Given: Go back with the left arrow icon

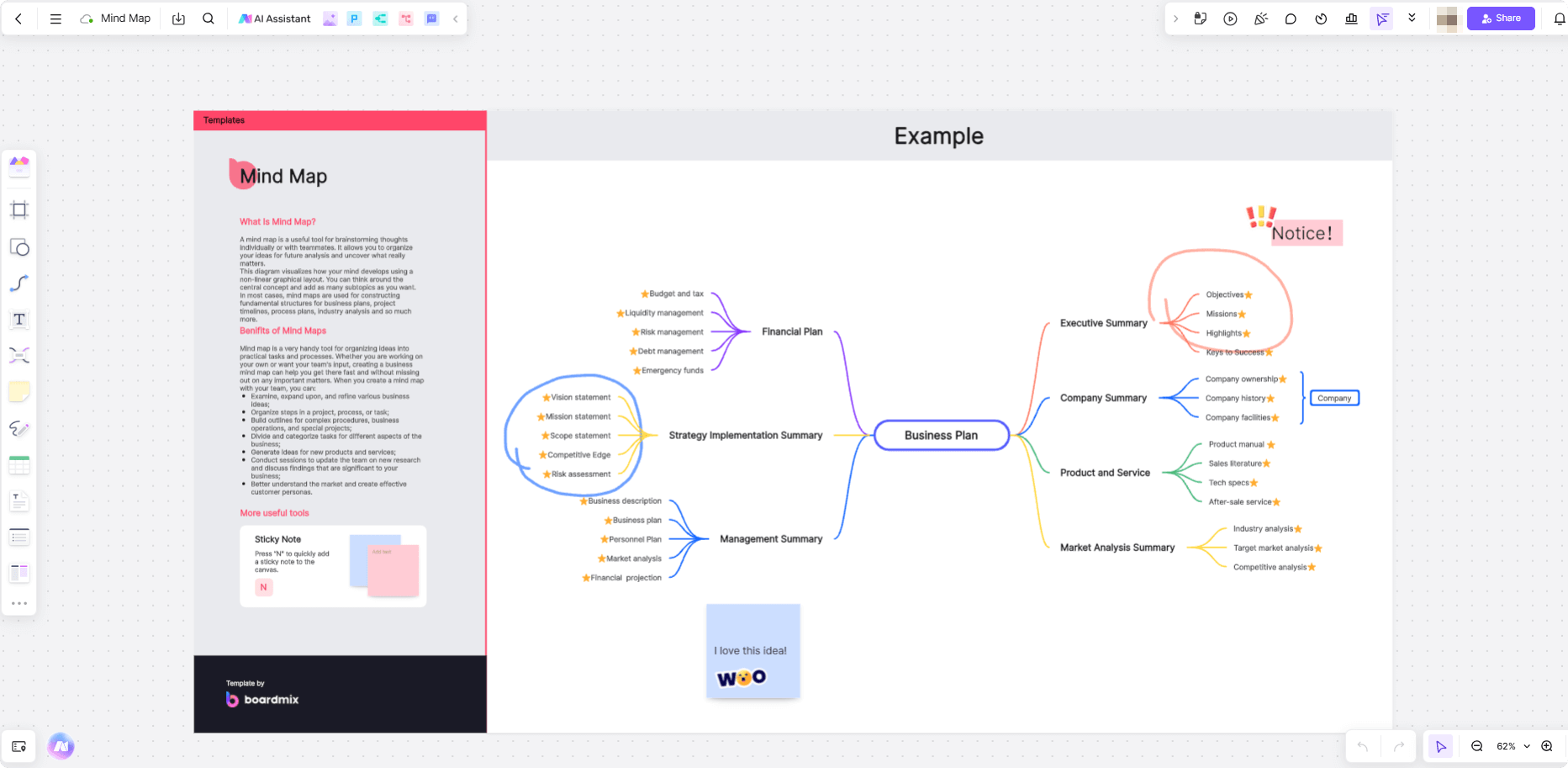Looking at the screenshot, I should [x=18, y=19].
